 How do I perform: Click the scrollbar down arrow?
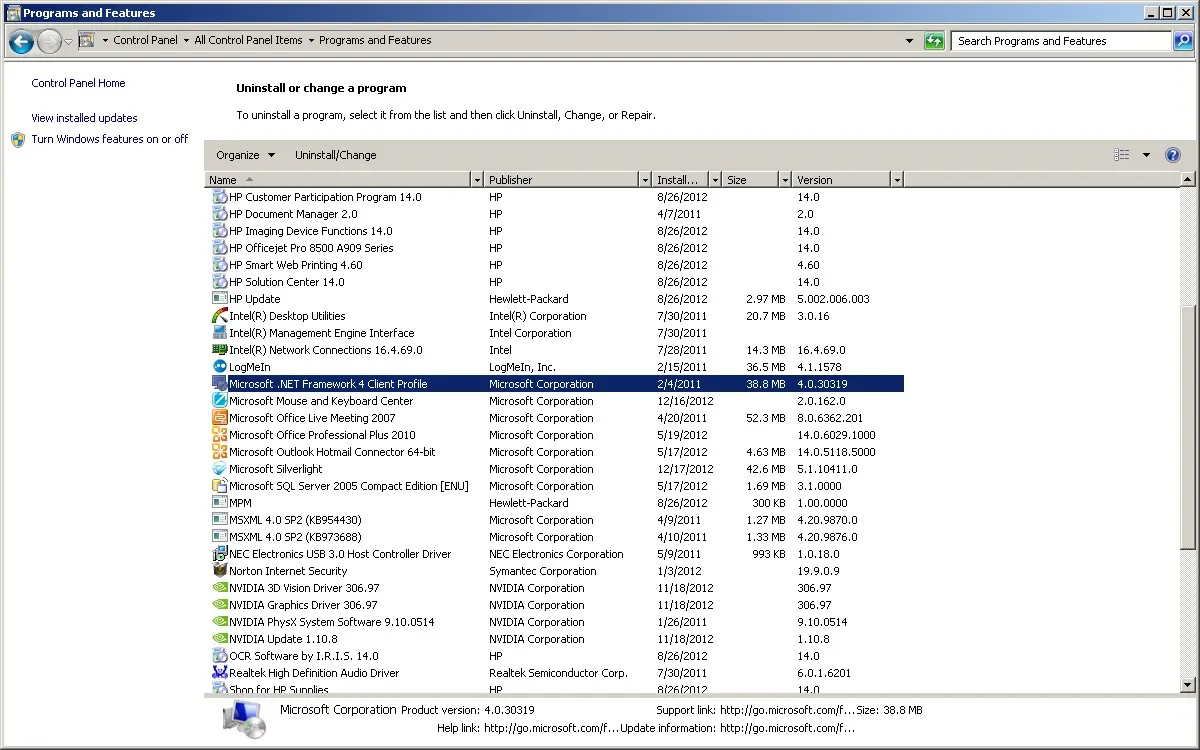(x=1188, y=685)
